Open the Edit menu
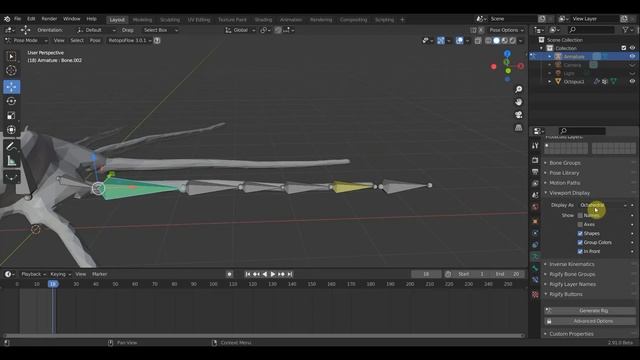Screen dimensions: 640x360 [x=31, y=19]
